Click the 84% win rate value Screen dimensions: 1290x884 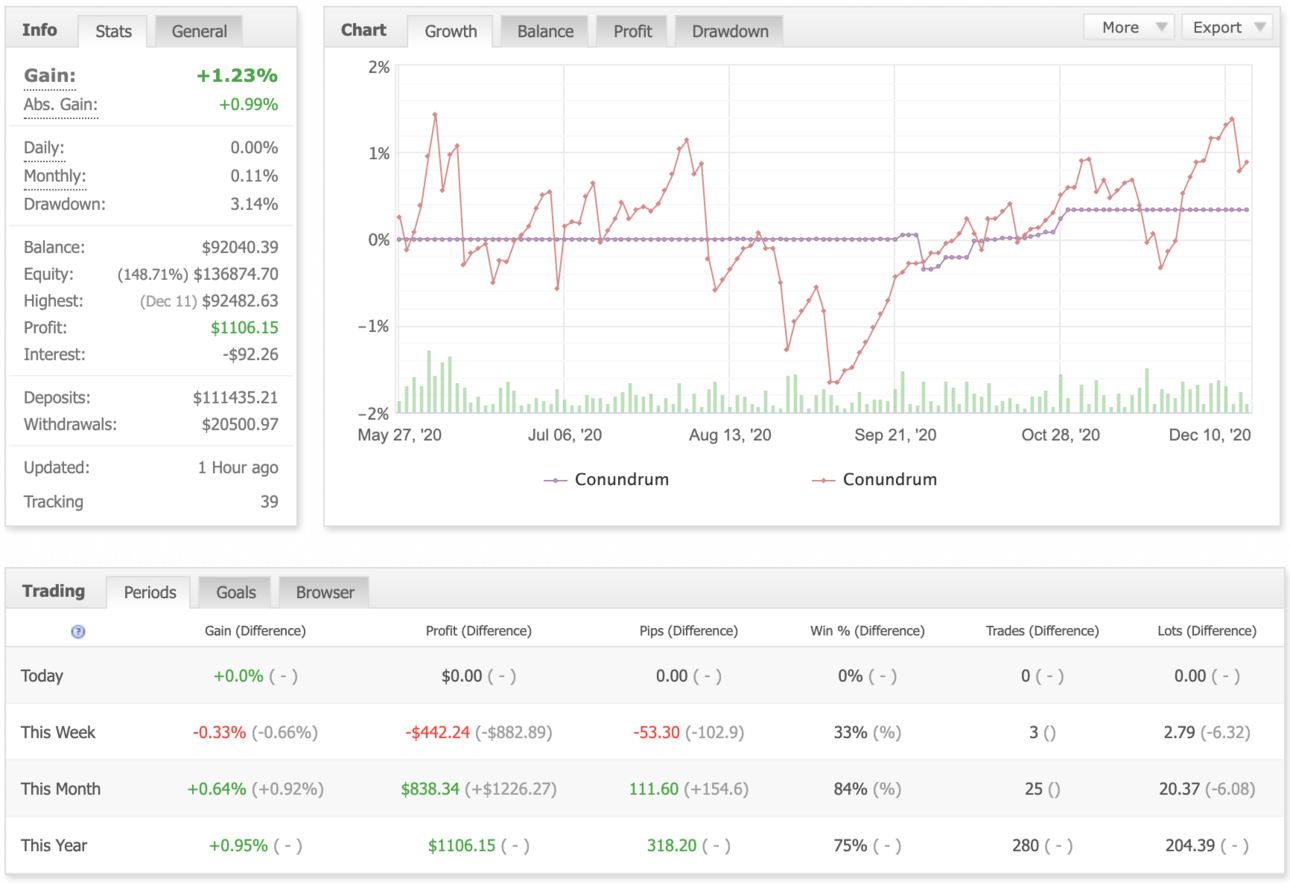[x=850, y=789]
